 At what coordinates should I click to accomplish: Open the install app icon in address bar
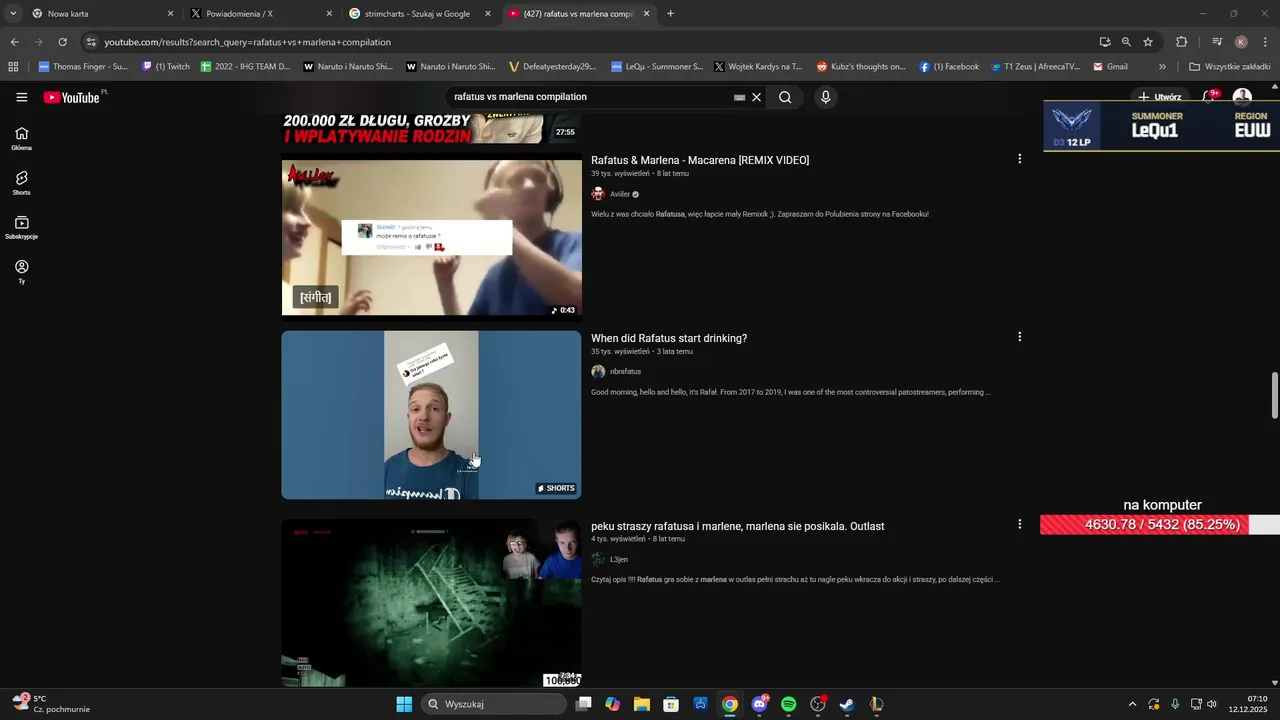click(1105, 42)
